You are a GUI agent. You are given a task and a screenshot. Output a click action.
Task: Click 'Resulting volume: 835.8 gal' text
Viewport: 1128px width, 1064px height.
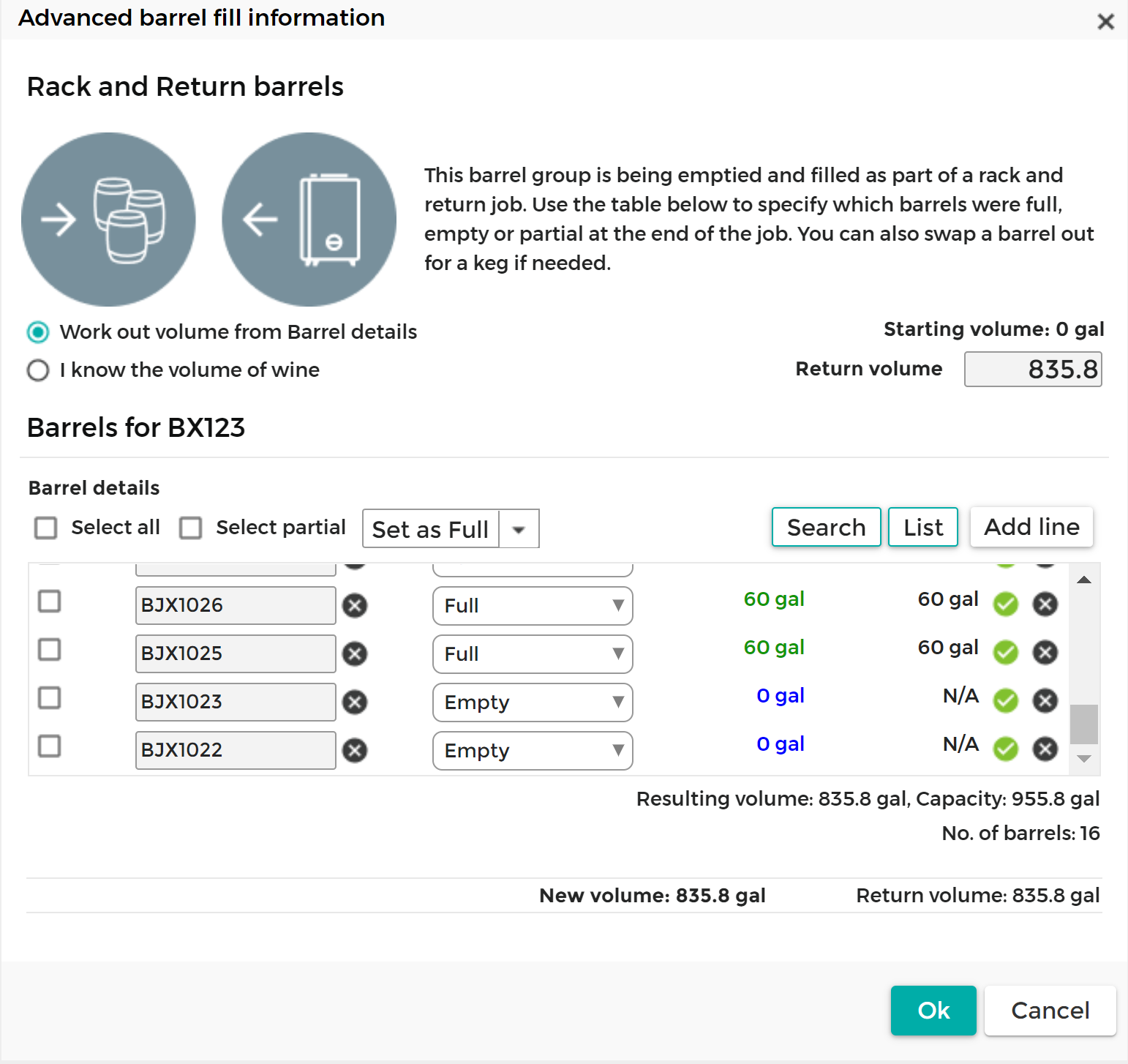(772, 799)
